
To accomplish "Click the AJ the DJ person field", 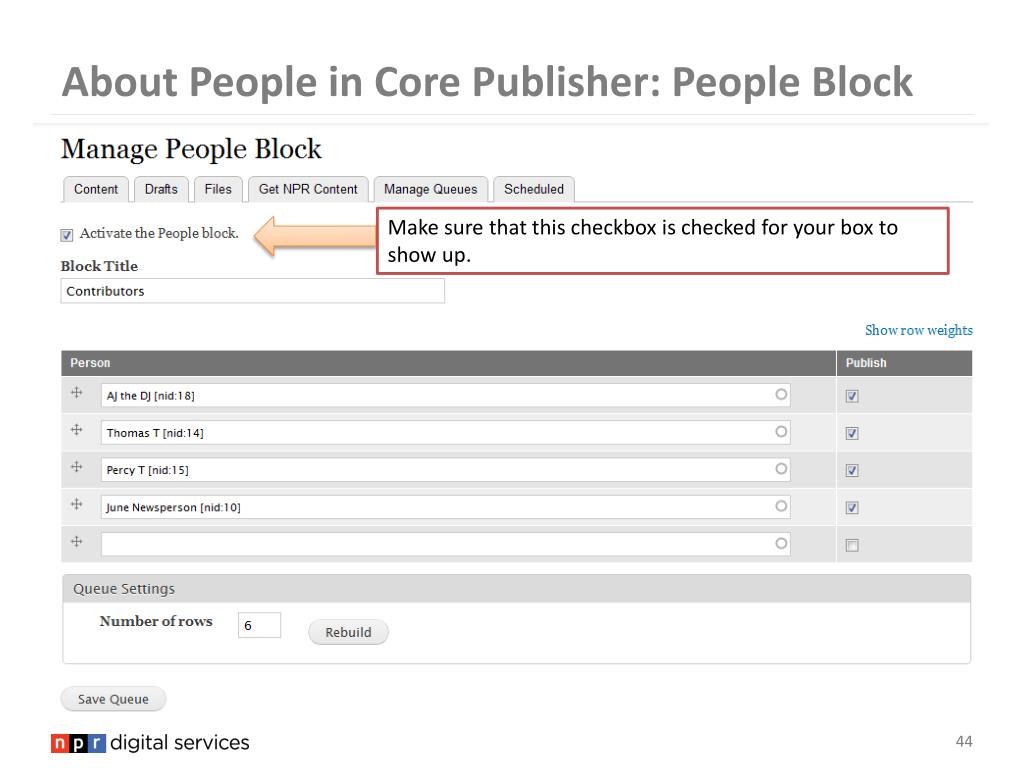I will (445, 395).
